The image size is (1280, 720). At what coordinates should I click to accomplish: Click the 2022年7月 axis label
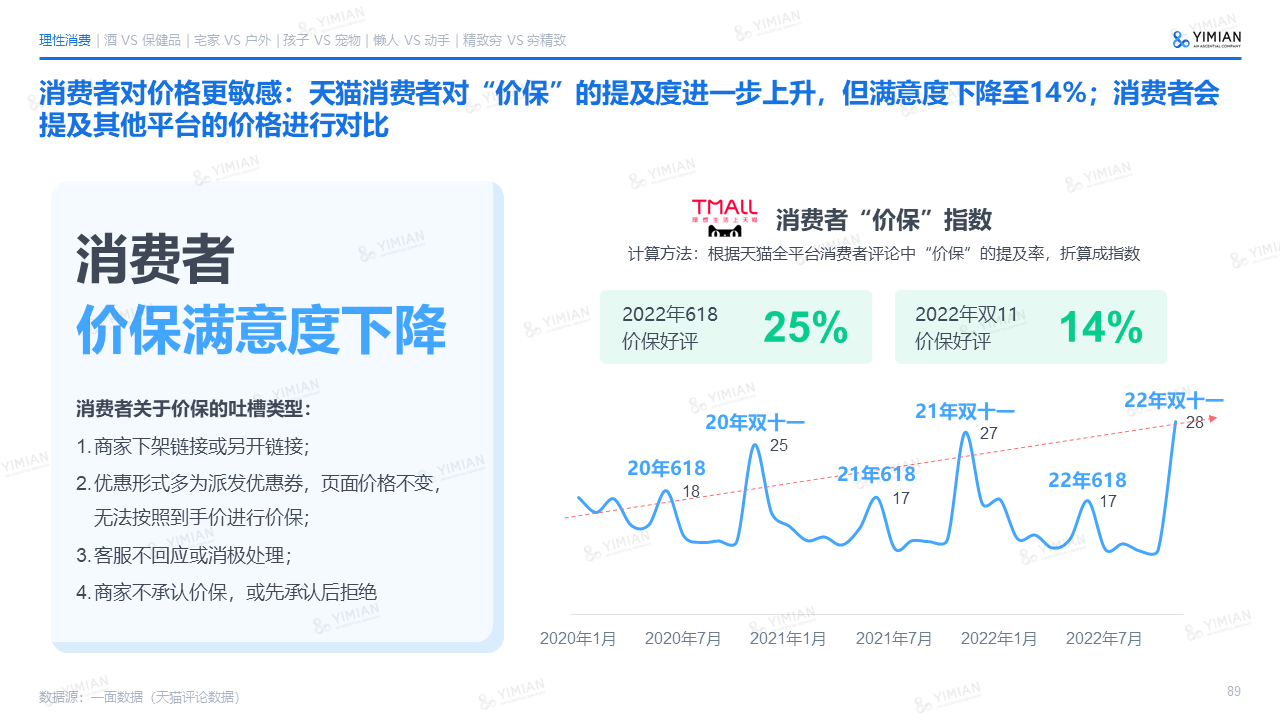coord(1104,638)
